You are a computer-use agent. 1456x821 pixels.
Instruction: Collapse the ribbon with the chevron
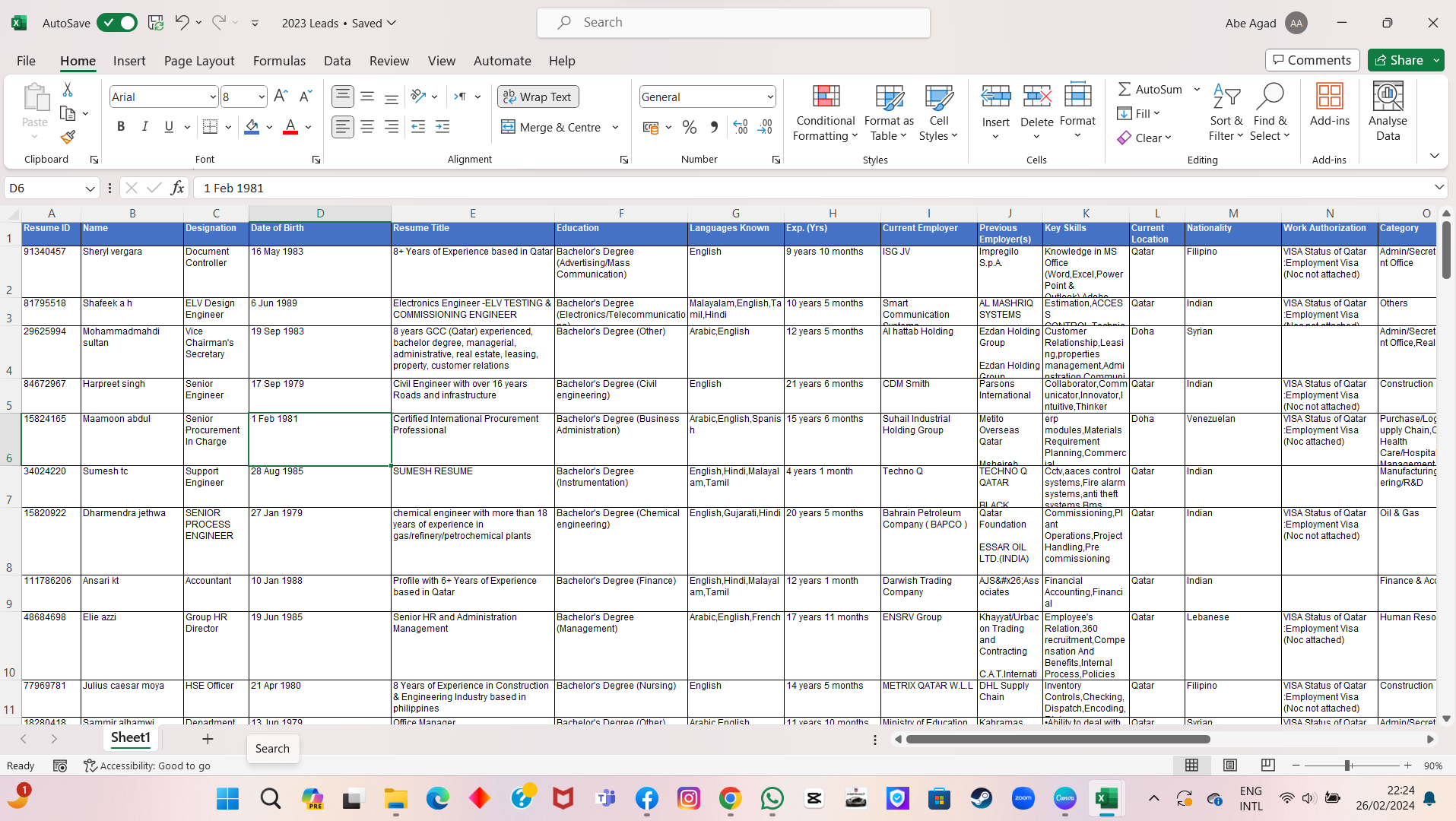point(1434,156)
